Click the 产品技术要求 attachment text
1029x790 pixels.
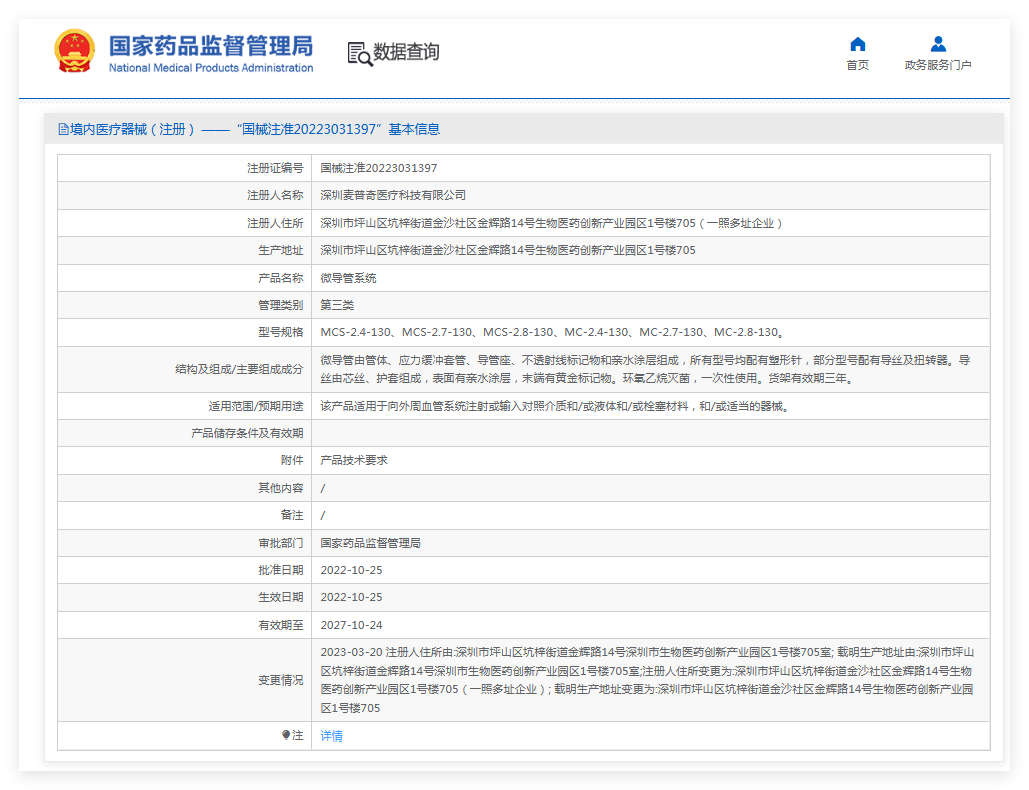pos(354,460)
